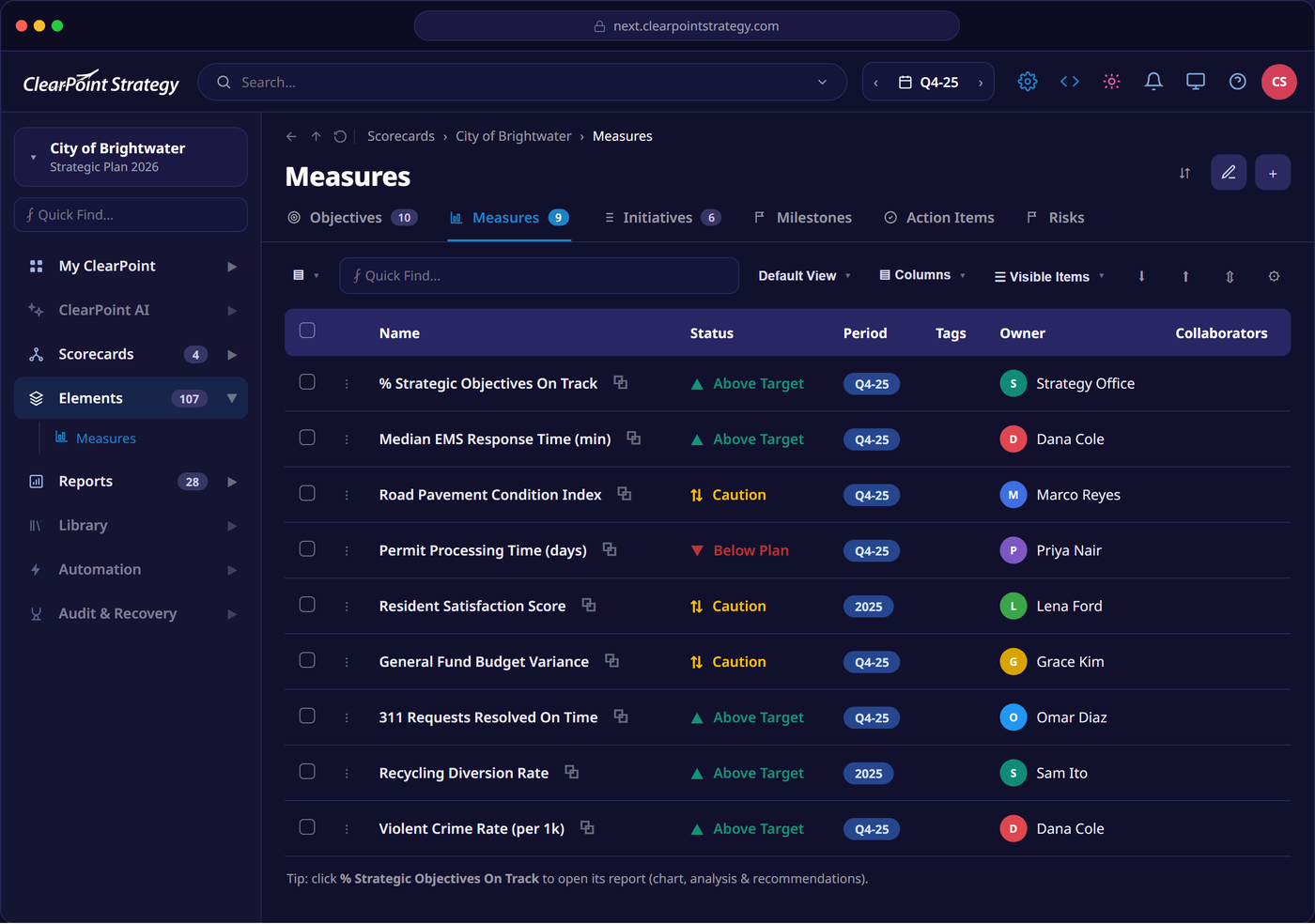This screenshot has height=924, width=1315.
Task: Switch to Risks tab
Action: tap(1056, 218)
